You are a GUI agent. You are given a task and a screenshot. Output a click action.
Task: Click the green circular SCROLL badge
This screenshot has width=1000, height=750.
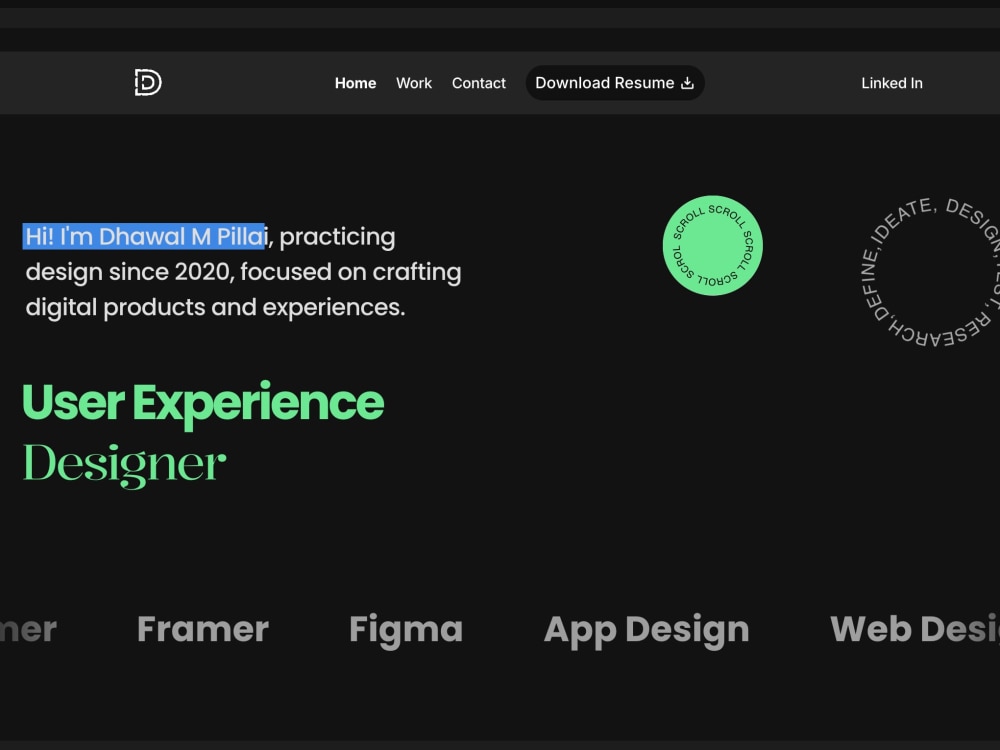point(712,246)
